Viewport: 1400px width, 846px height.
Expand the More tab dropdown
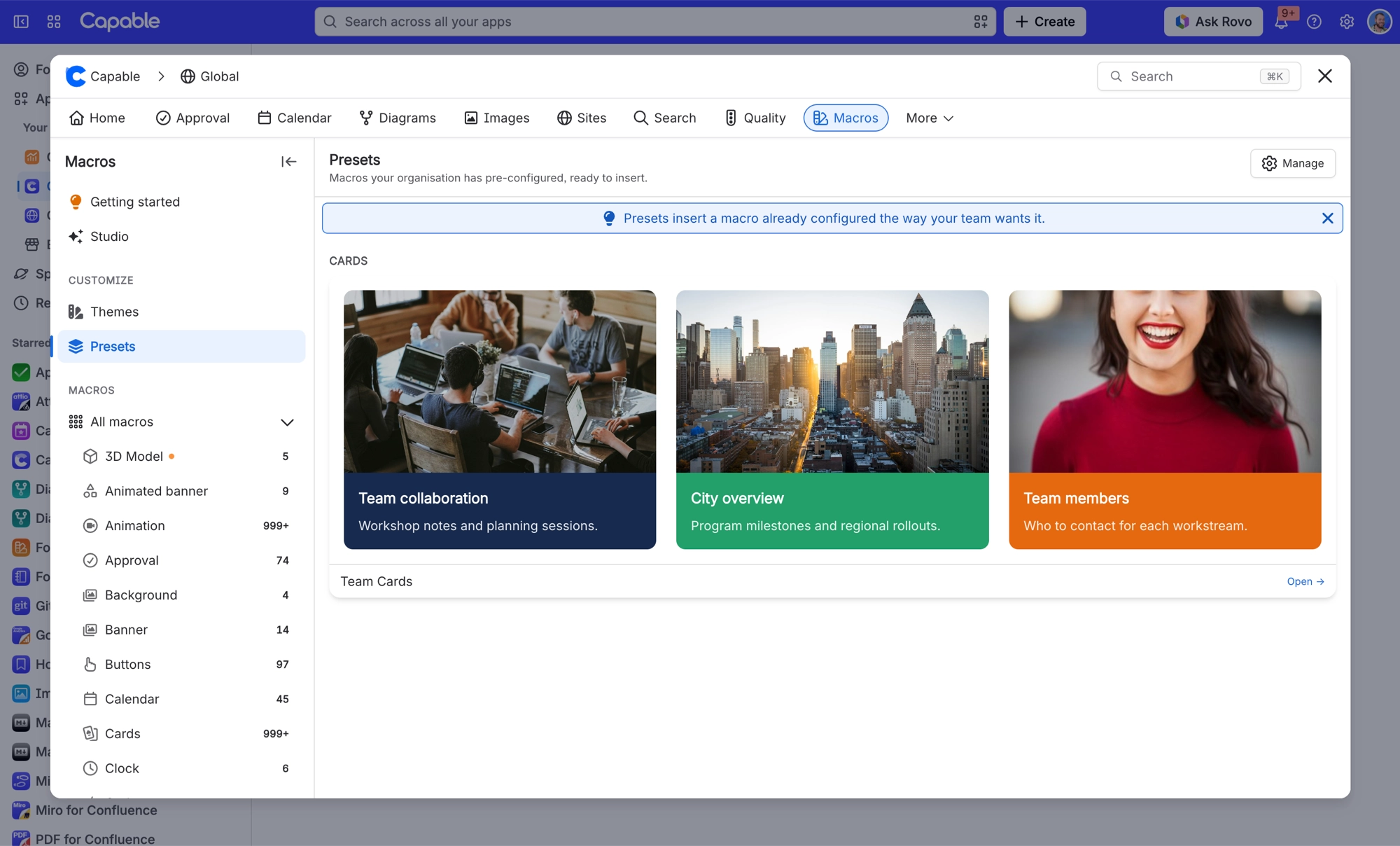[930, 118]
